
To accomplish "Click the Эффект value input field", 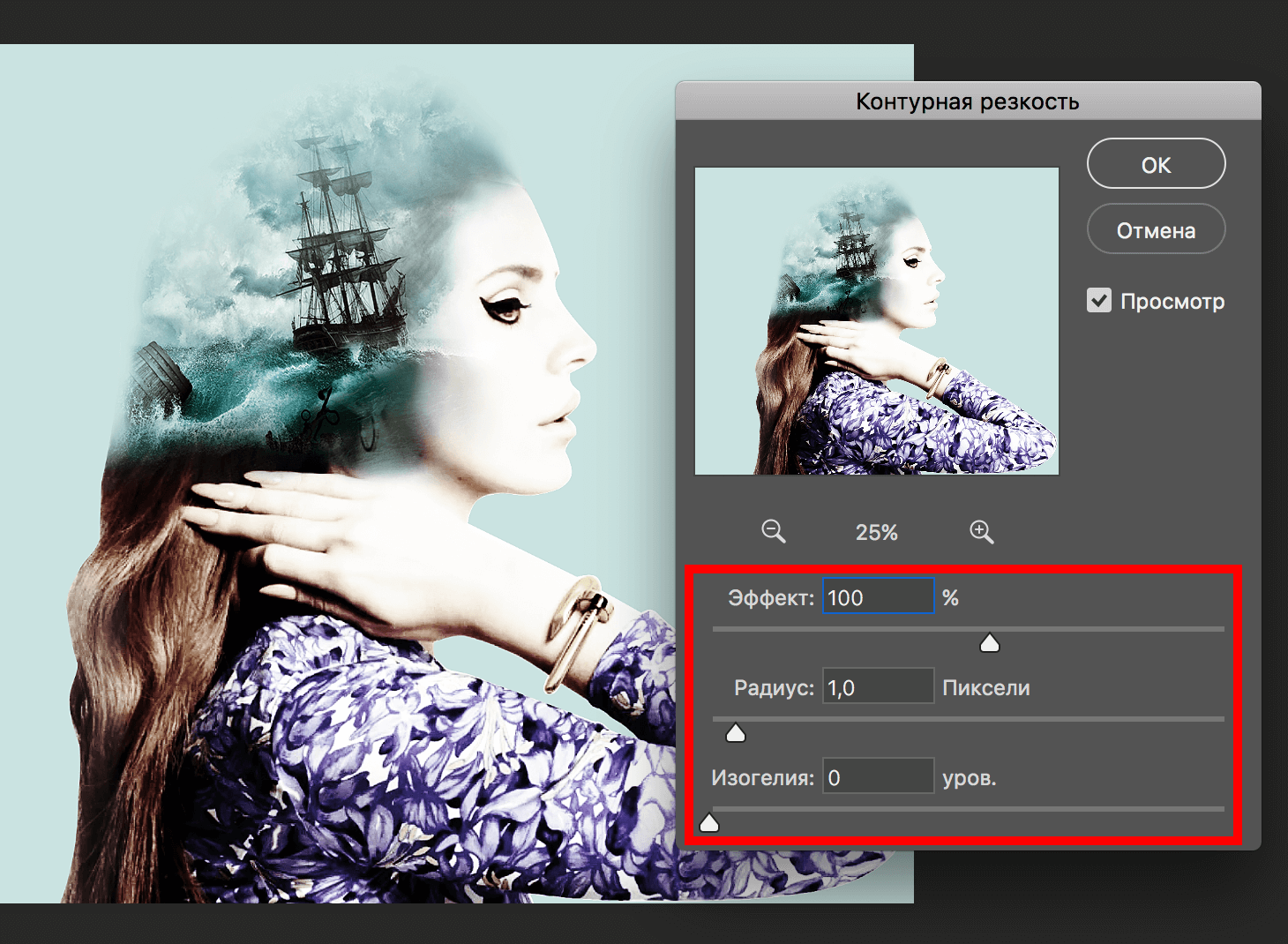I will pyautogui.click(x=878, y=597).
